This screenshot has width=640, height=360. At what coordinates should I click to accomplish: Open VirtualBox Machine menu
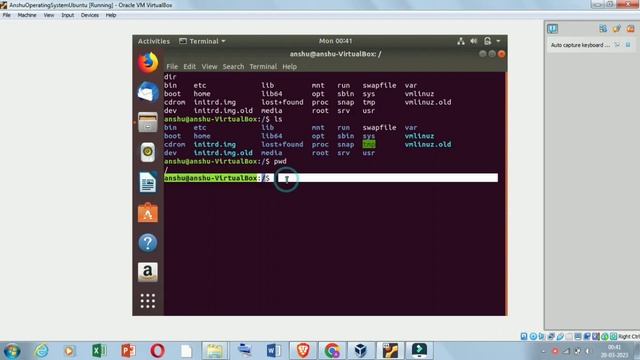click(x=27, y=15)
